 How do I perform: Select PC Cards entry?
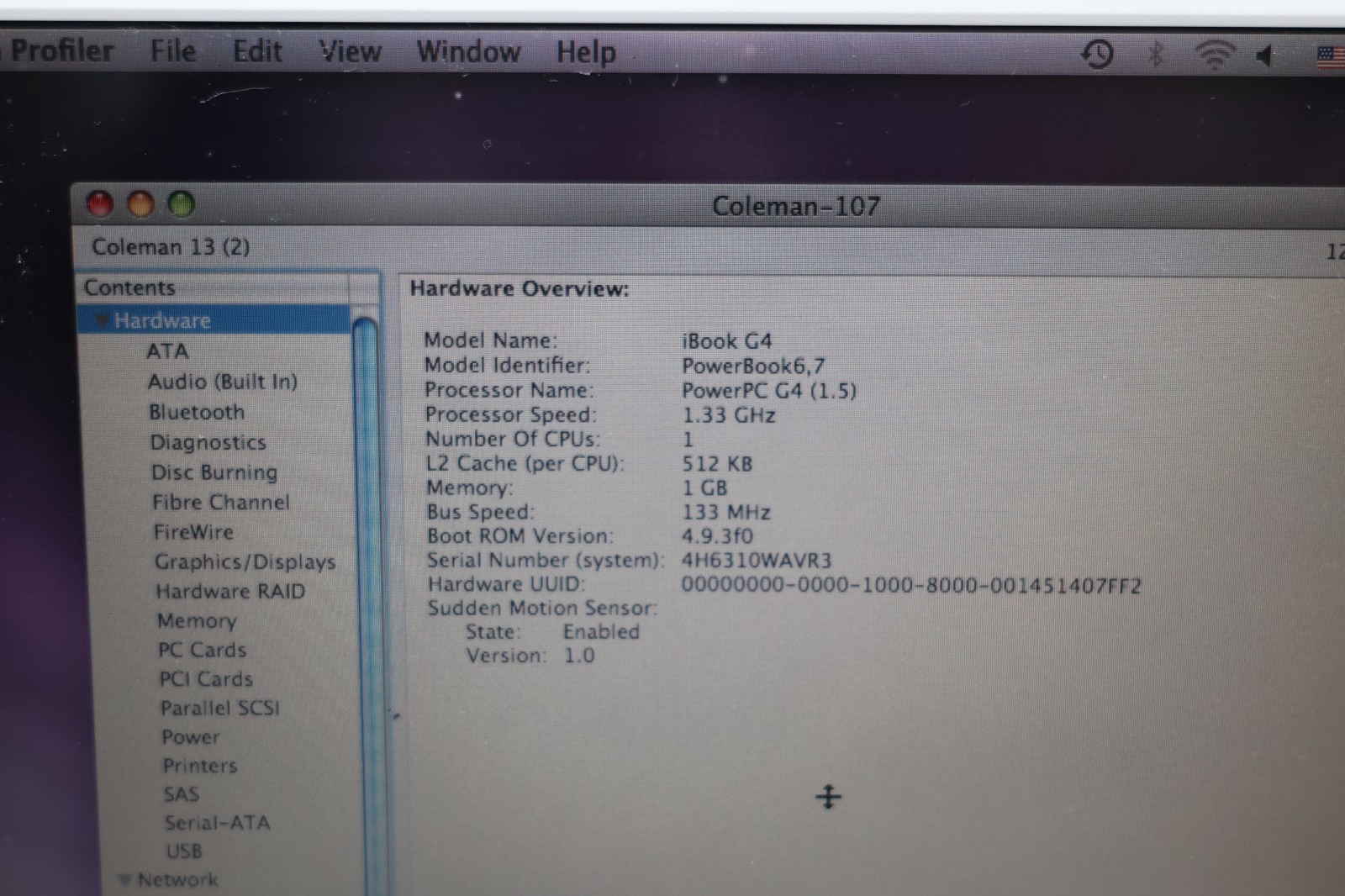(203, 650)
